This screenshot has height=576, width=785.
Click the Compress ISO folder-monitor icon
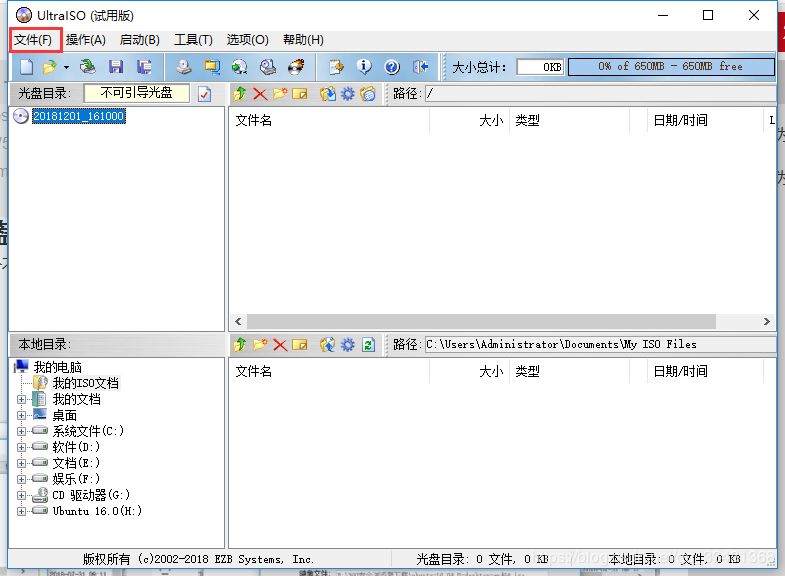(212, 67)
